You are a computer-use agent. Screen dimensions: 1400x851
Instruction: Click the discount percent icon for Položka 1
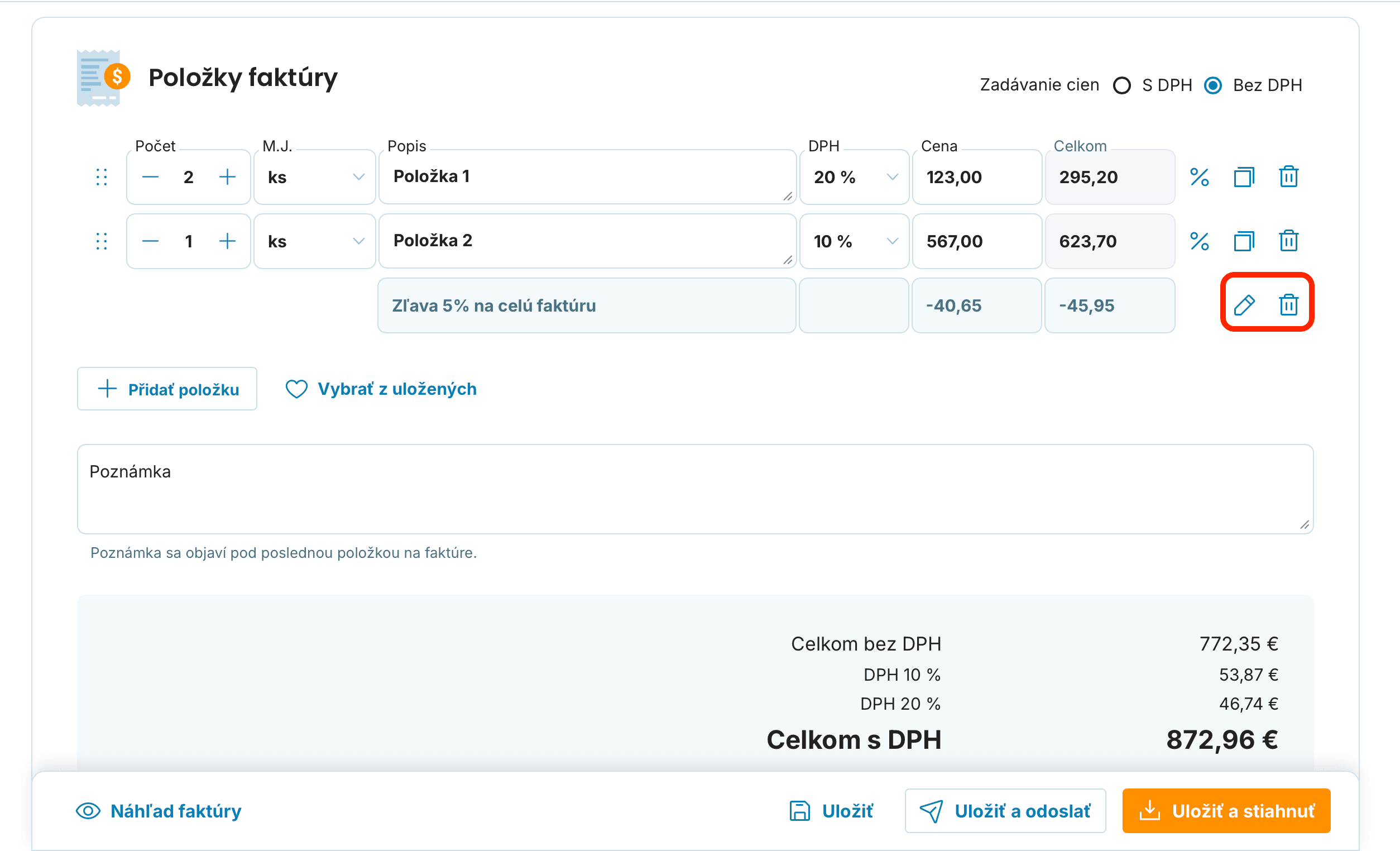click(1199, 177)
